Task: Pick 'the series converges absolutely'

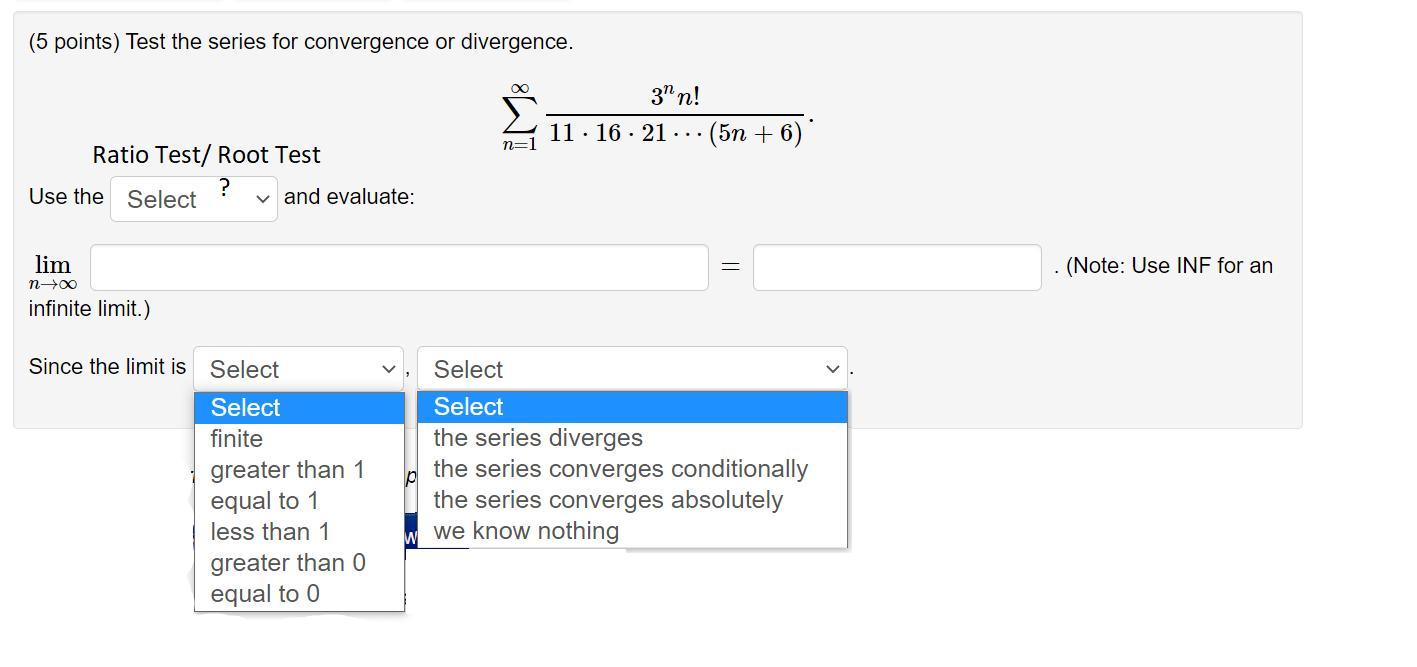Action: coord(607,500)
